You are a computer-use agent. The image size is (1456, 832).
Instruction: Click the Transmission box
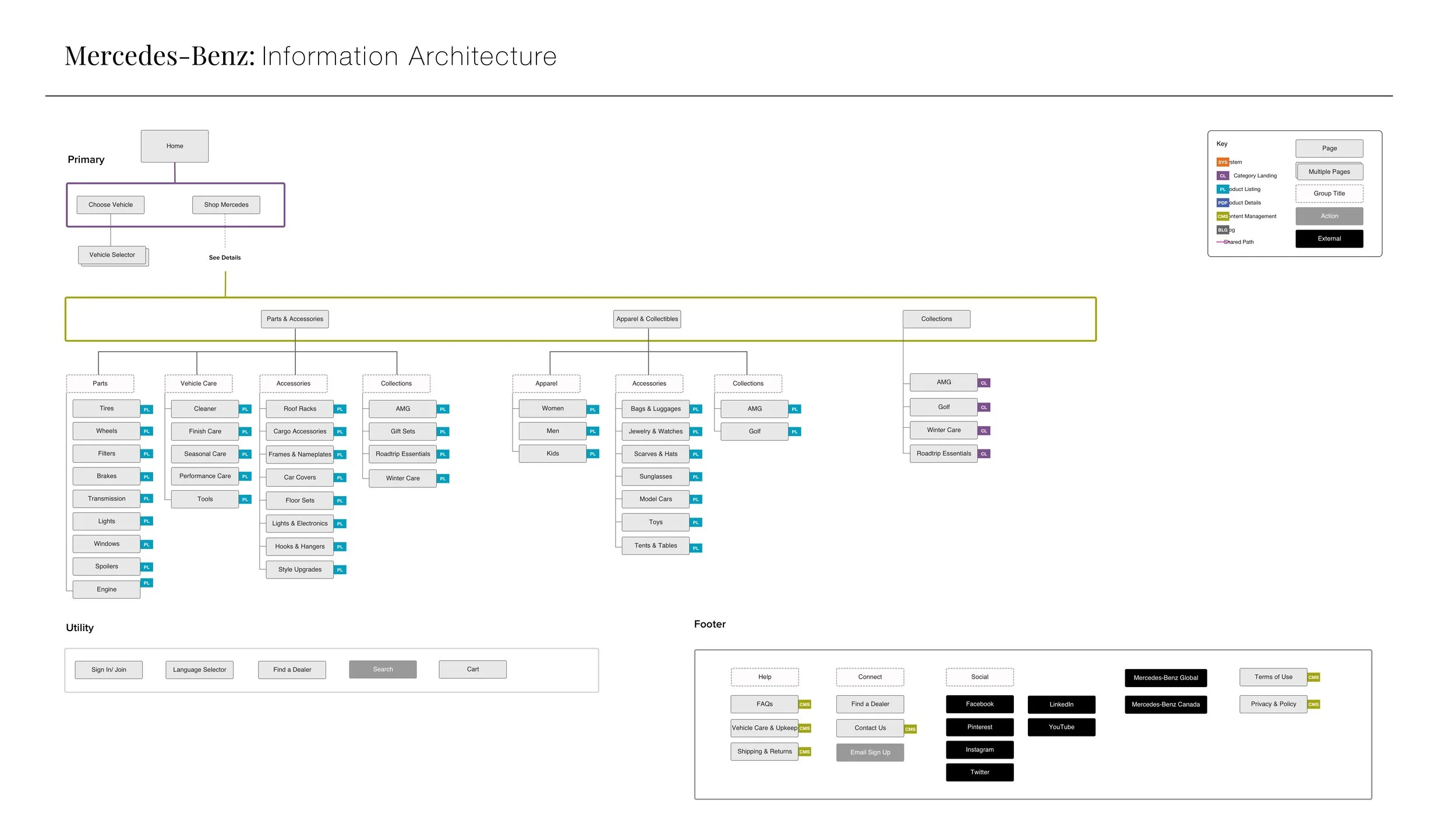point(107,499)
